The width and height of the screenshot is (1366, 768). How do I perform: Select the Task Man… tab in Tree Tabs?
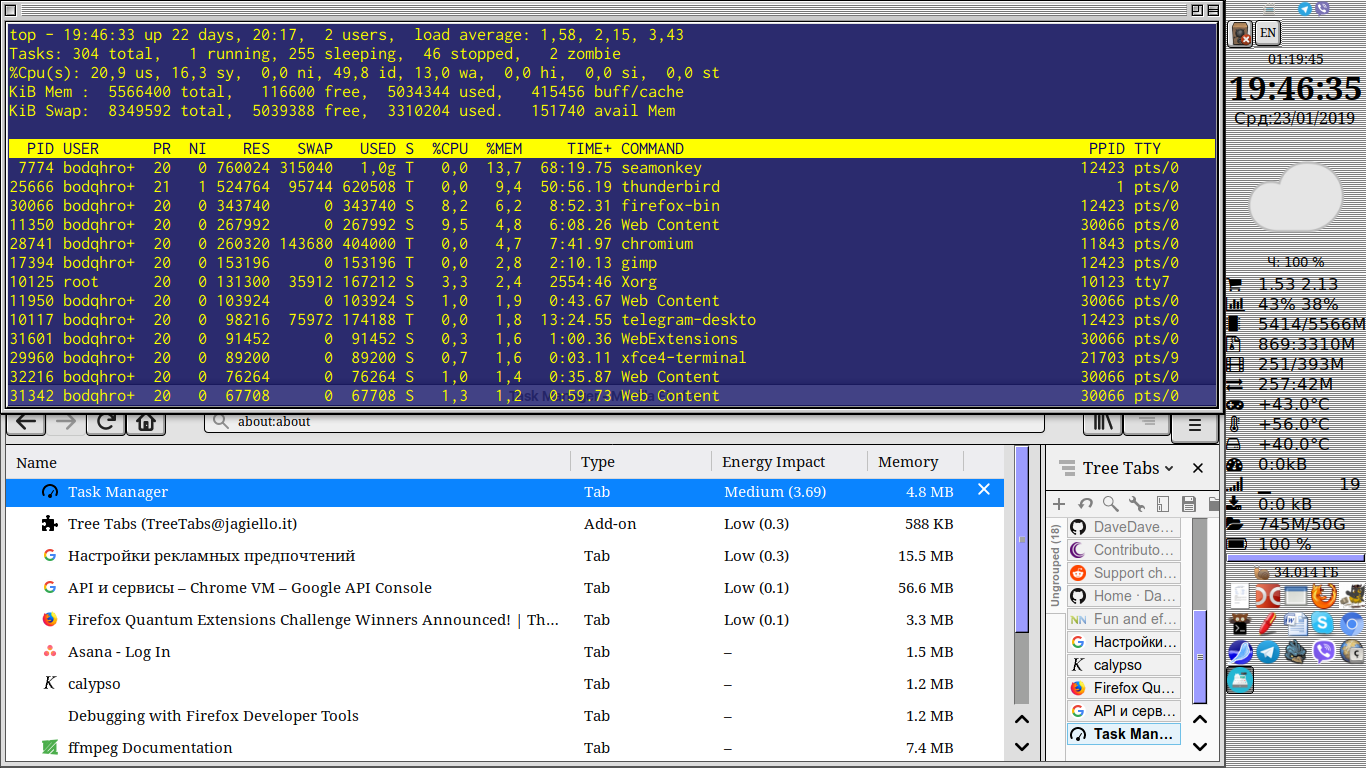[1124, 734]
